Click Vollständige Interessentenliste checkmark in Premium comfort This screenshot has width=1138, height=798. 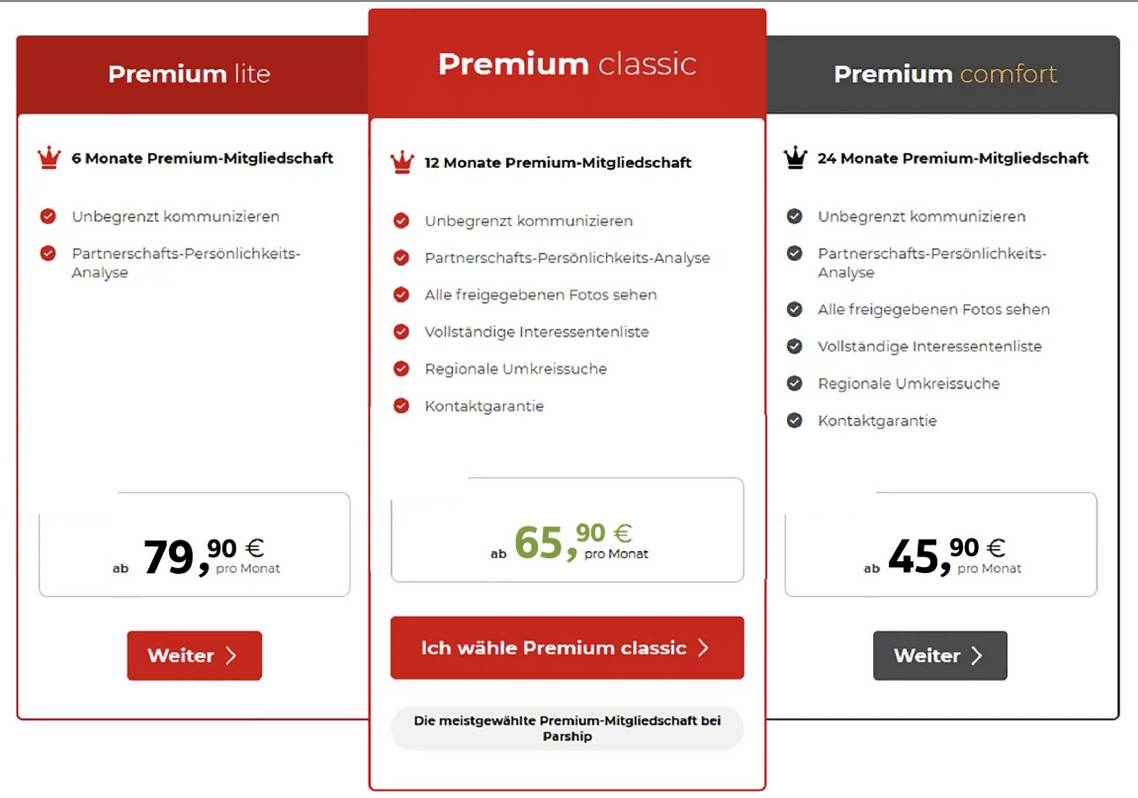click(x=795, y=346)
